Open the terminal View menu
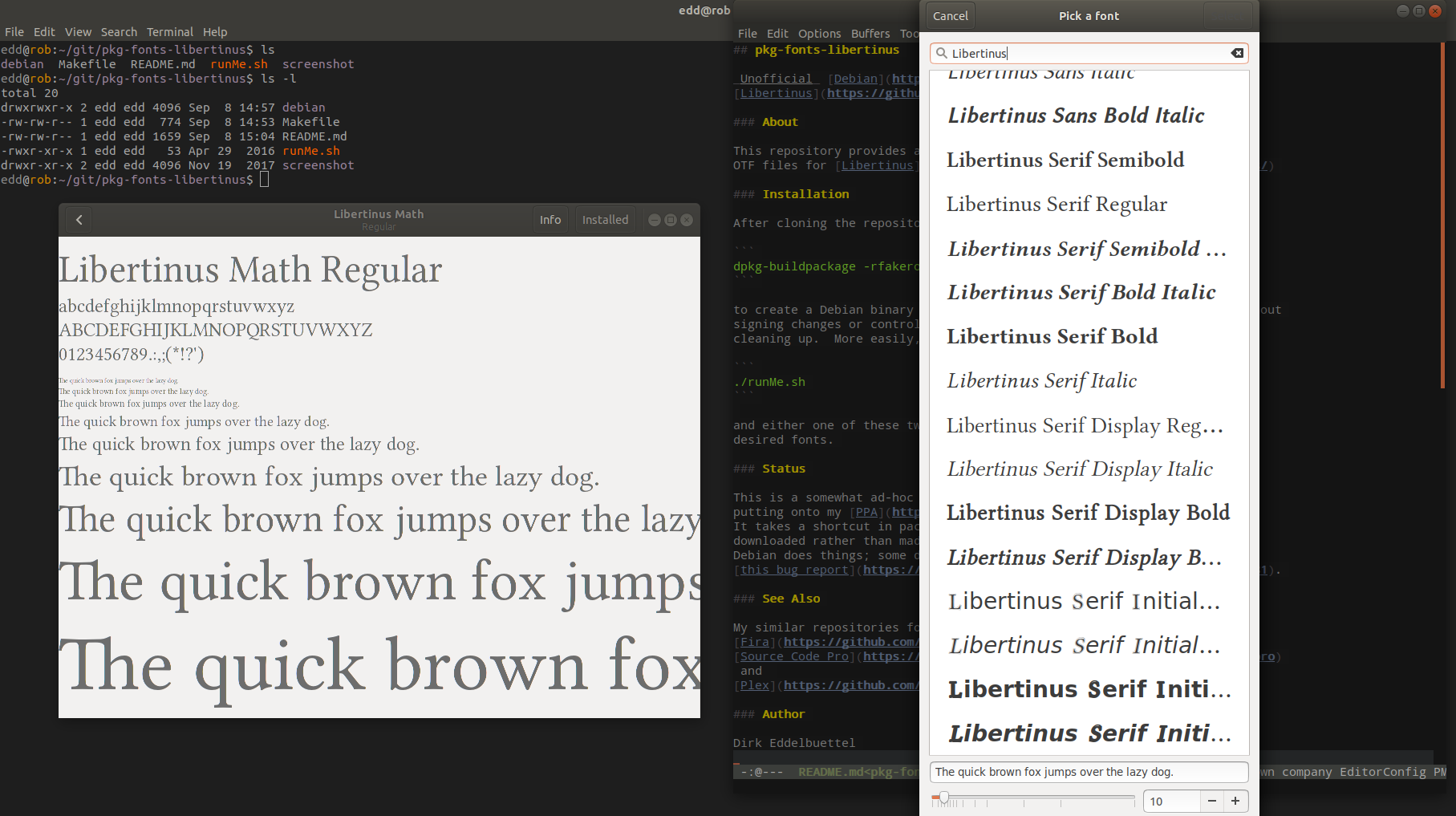The height and width of the screenshot is (816, 1456). click(x=78, y=32)
